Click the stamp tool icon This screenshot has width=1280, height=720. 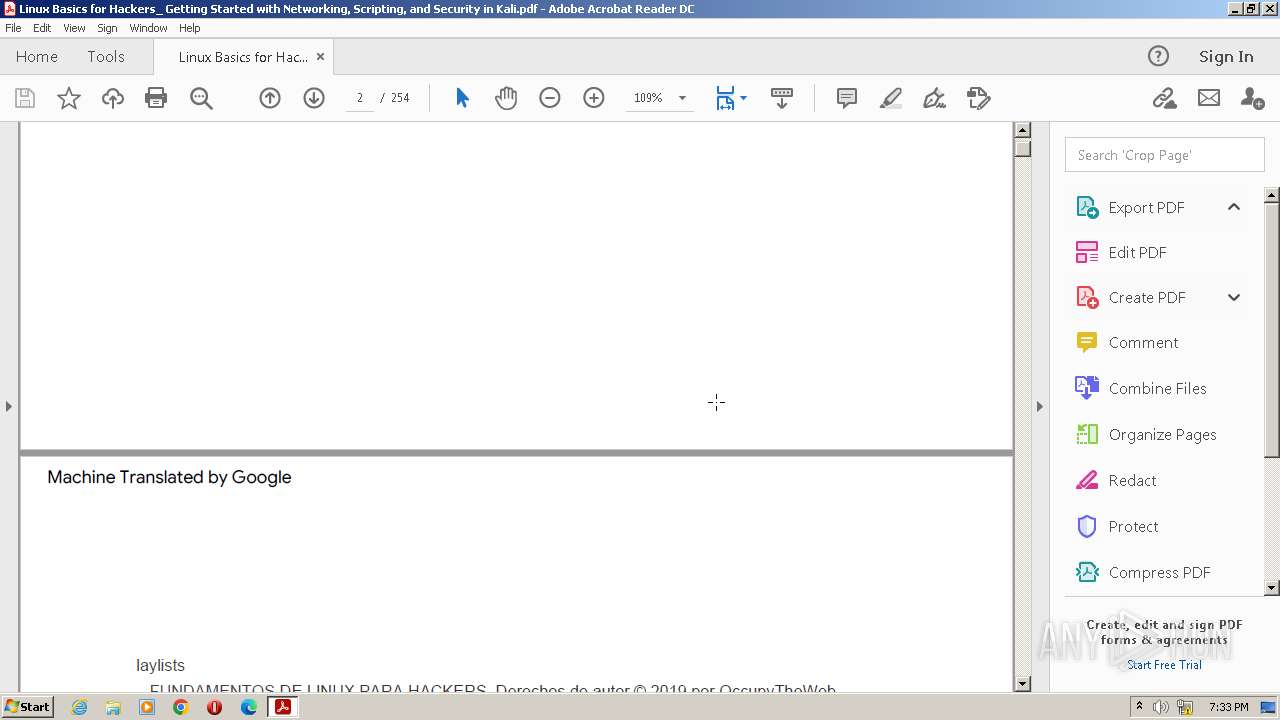pyautogui.click(x=979, y=98)
